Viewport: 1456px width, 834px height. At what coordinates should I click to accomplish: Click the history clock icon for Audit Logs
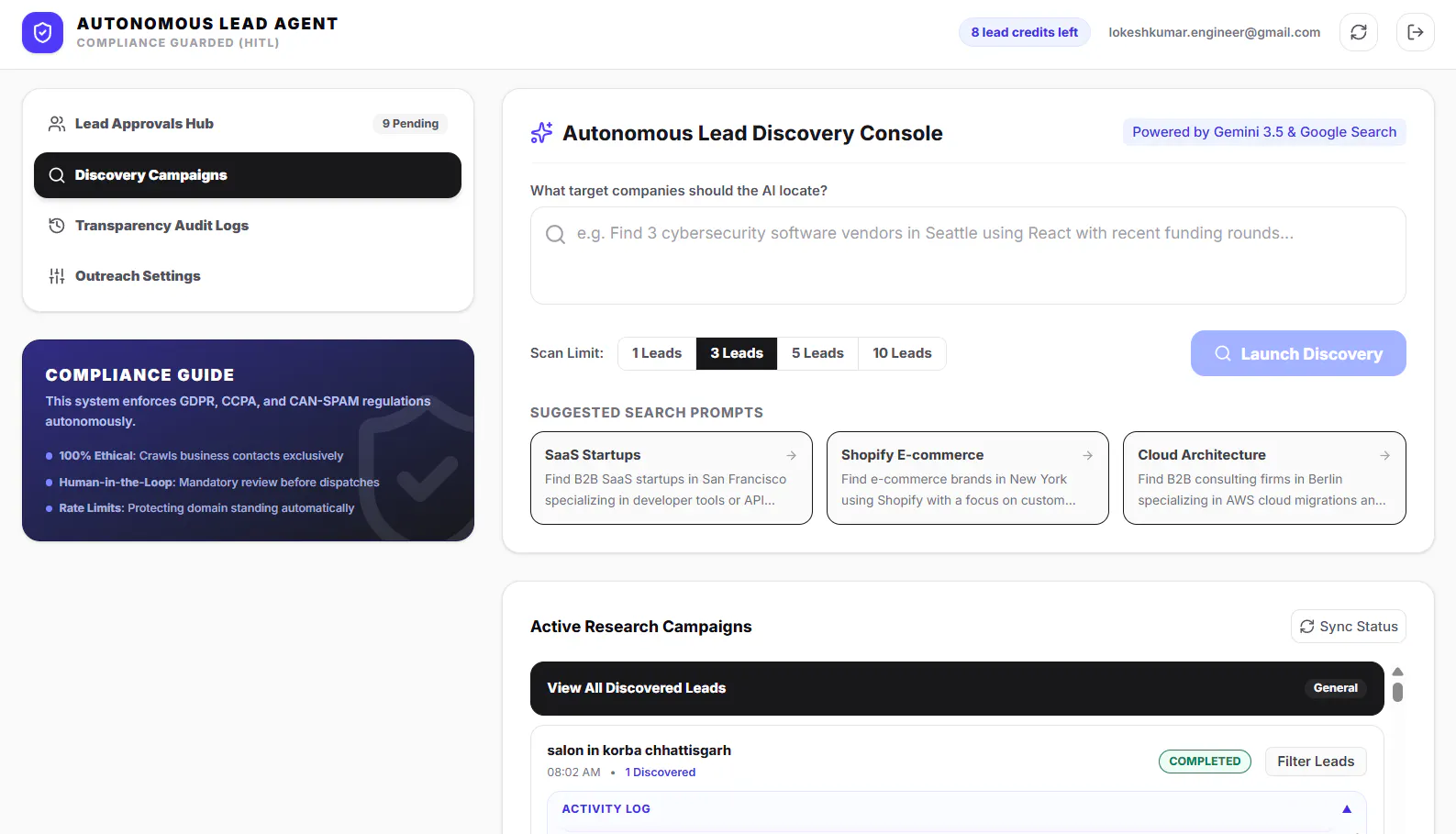pos(57,226)
